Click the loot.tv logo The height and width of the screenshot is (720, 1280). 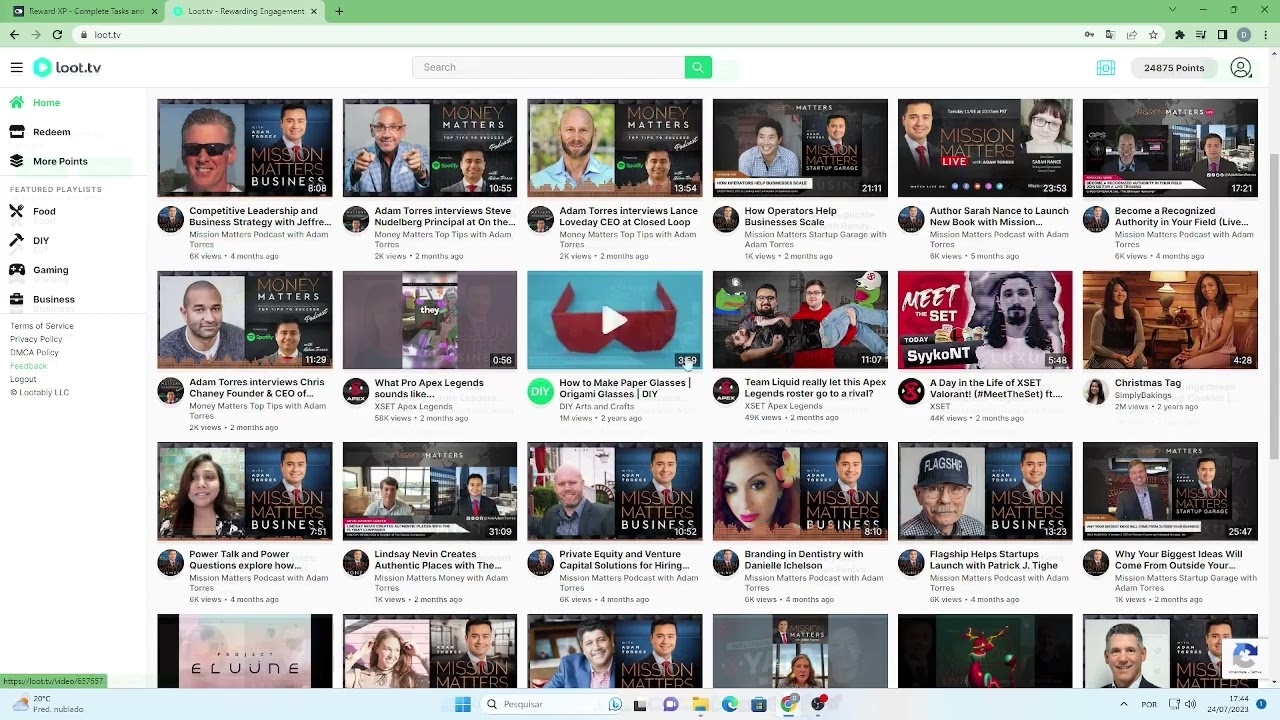coord(67,67)
